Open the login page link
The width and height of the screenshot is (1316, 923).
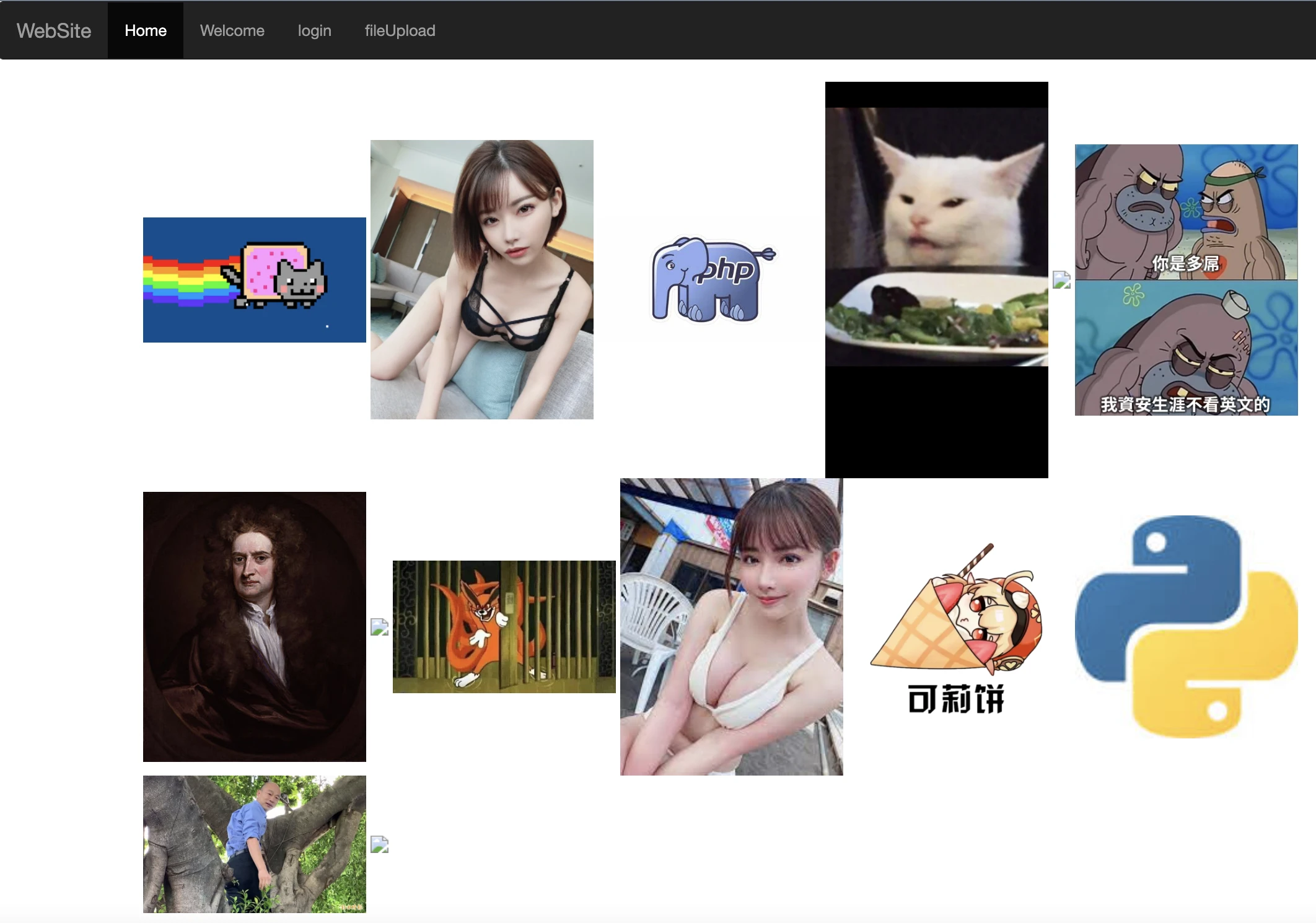314,30
